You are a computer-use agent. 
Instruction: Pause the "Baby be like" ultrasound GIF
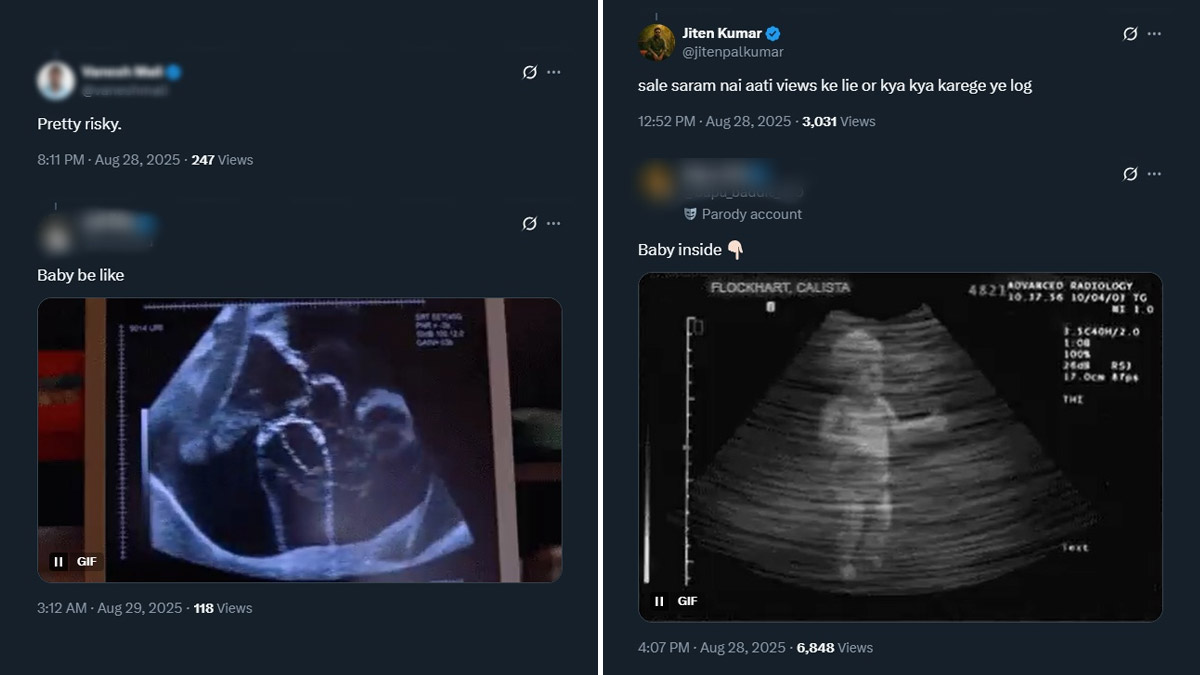click(59, 562)
